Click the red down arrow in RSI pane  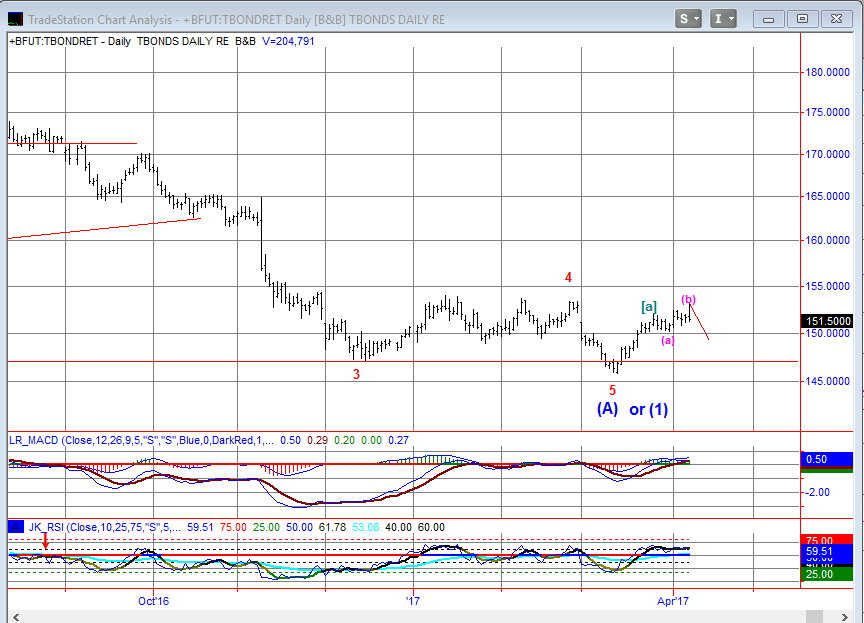pos(46,542)
